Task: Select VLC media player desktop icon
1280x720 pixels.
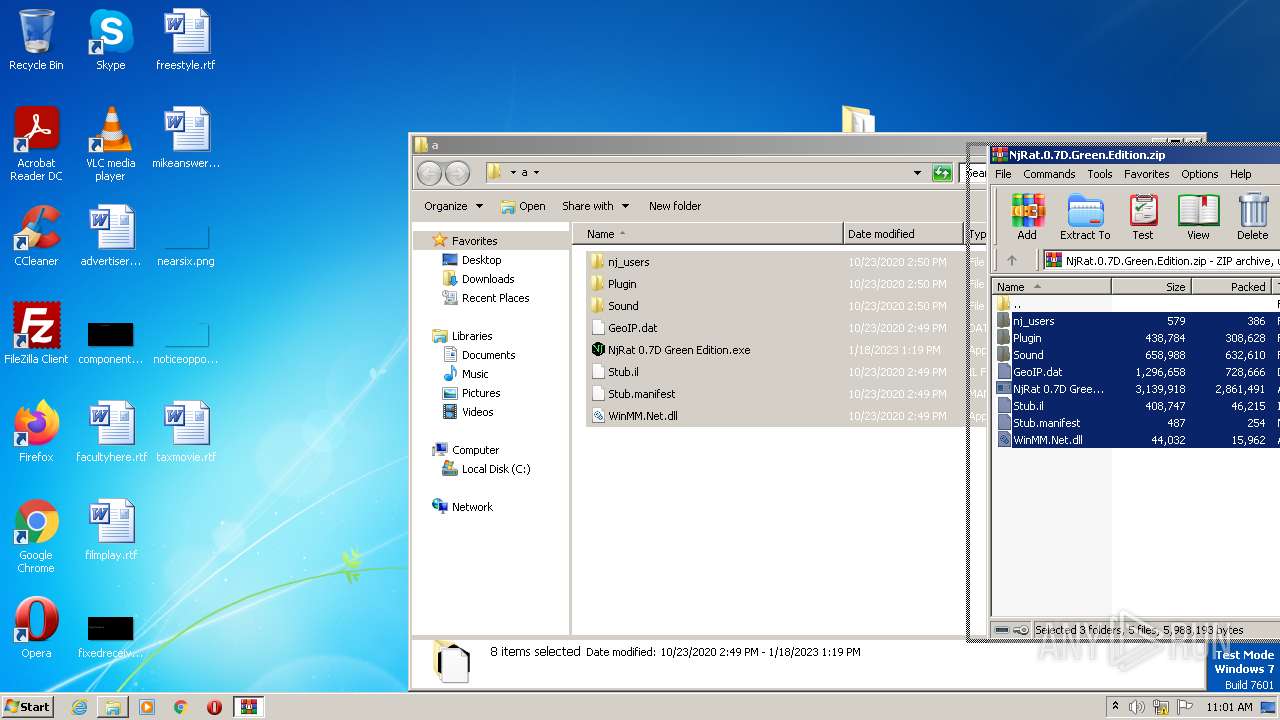Action: click(x=110, y=144)
